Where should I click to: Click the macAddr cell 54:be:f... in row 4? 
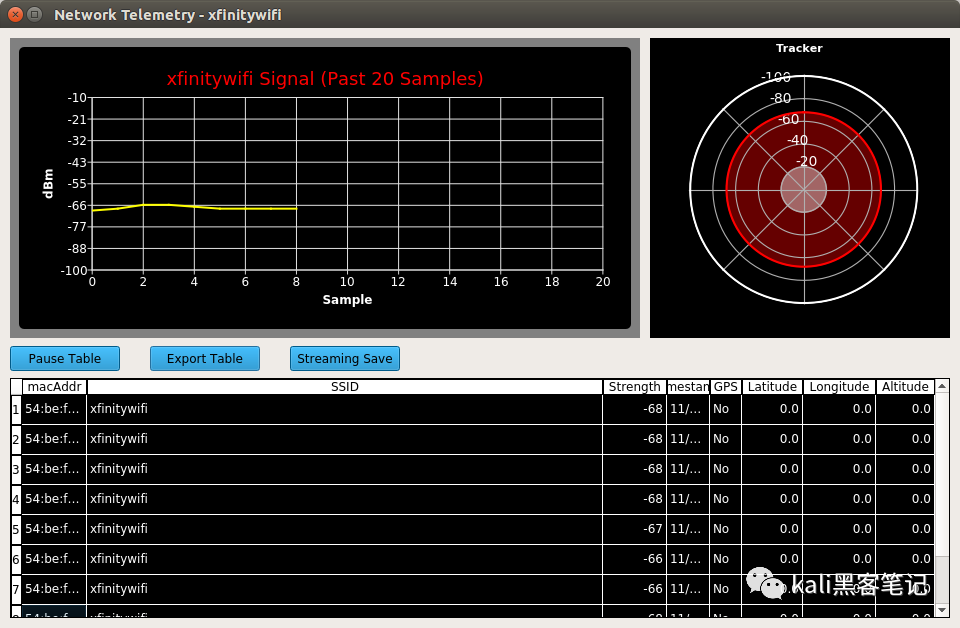tap(54, 499)
